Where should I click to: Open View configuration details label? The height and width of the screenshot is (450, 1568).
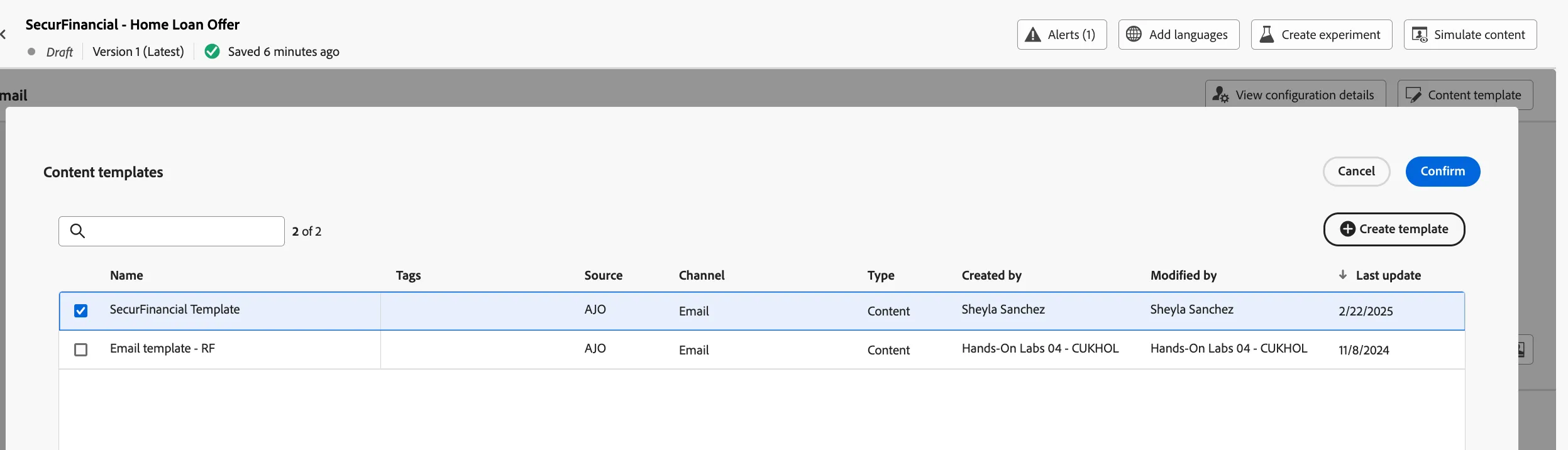coord(1305,95)
